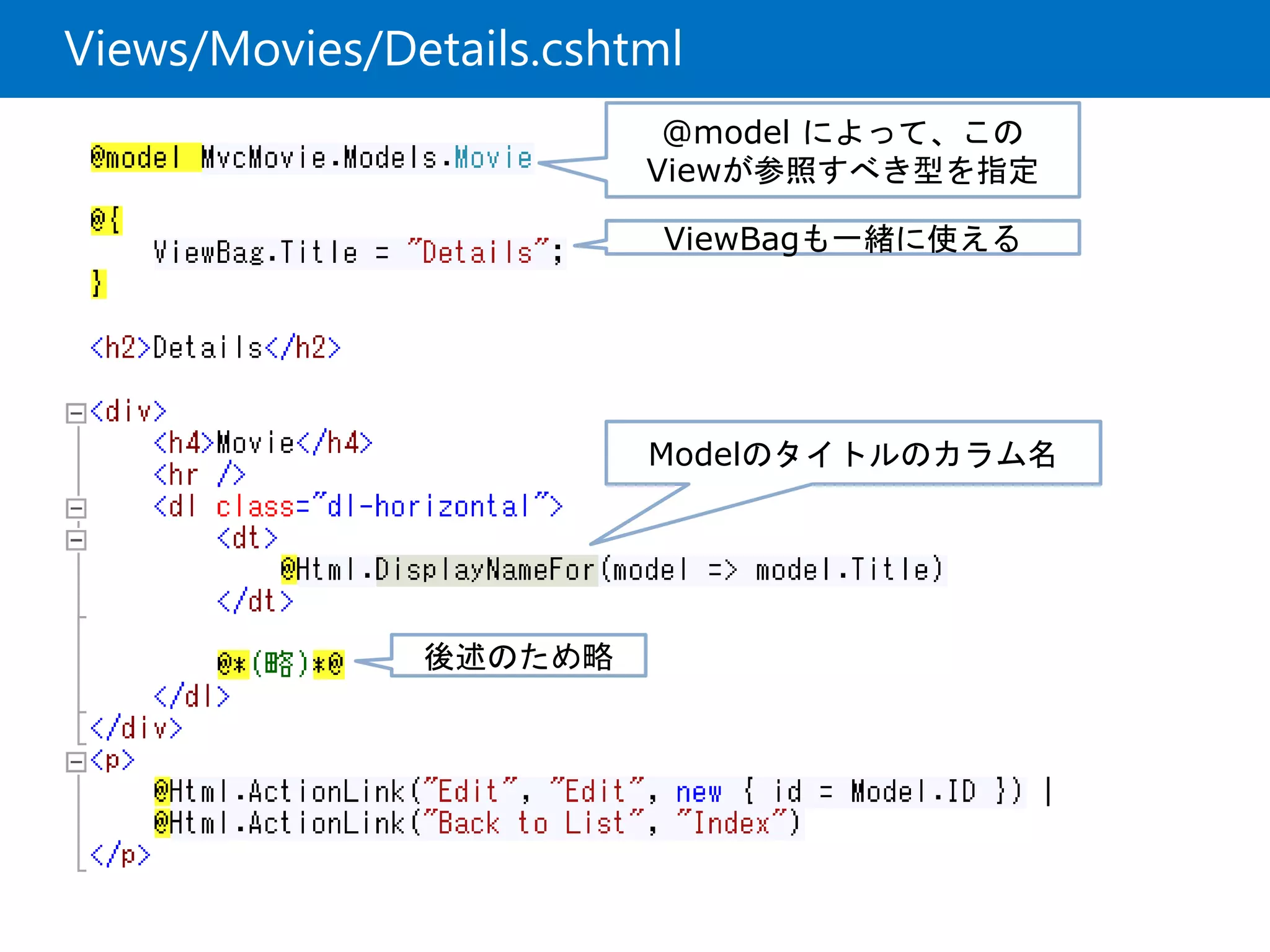This screenshot has width=1270, height=952.
Task: Click the Html.DisplayNameFor code line
Action: pyautogui.click(x=612, y=570)
